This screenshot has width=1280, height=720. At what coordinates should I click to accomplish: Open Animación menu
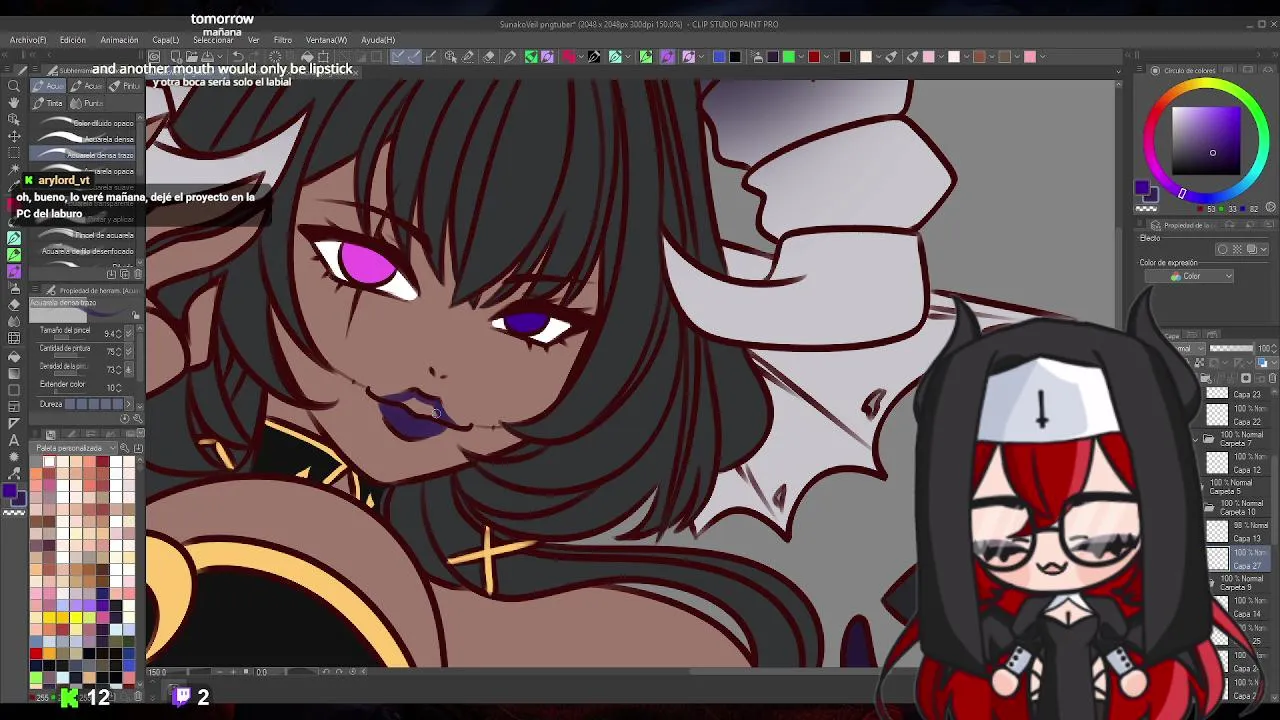pos(119,40)
